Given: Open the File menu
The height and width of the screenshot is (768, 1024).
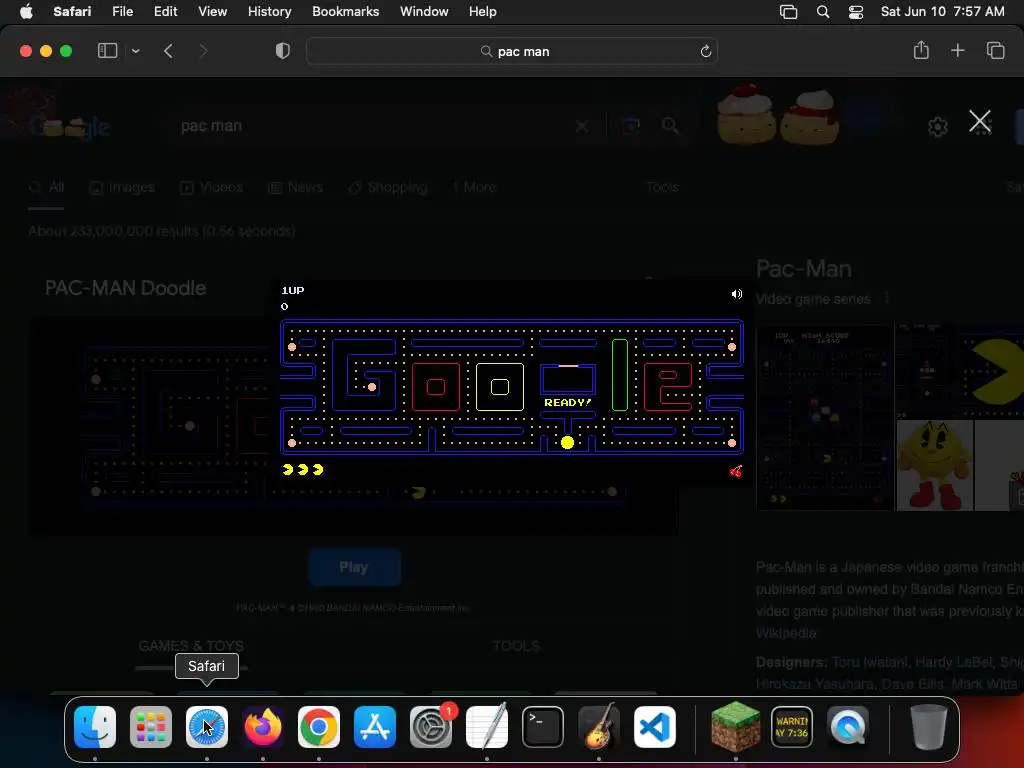Looking at the screenshot, I should pyautogui.click(x=122, y=11).
